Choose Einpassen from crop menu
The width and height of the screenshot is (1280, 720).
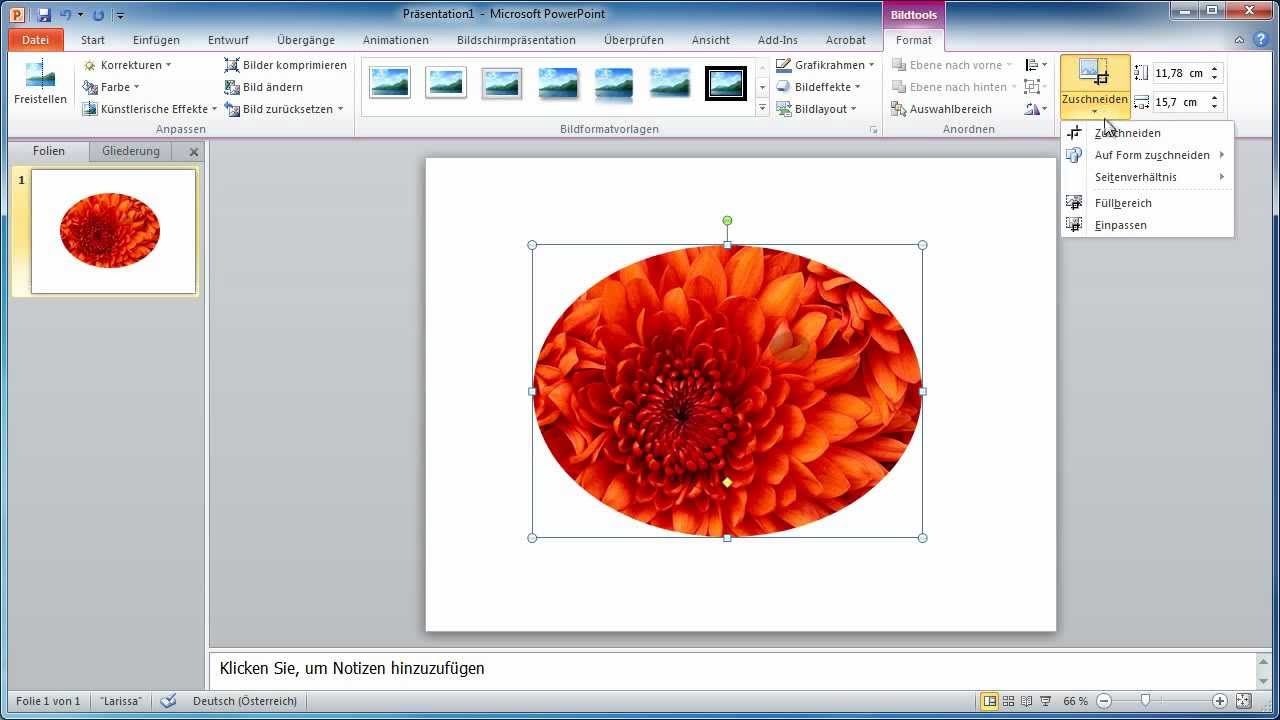tap(1120, 225)
